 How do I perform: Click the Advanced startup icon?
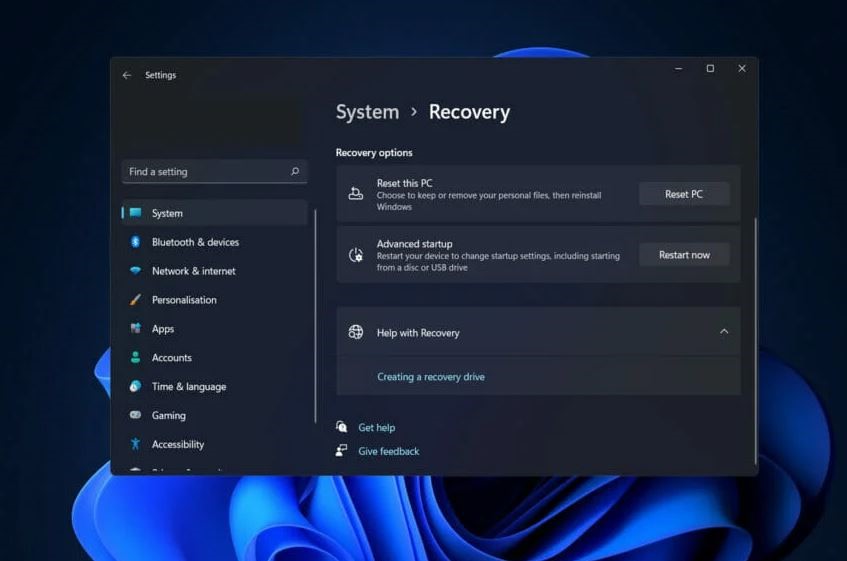pyautogui.click(x=355, y=255)
